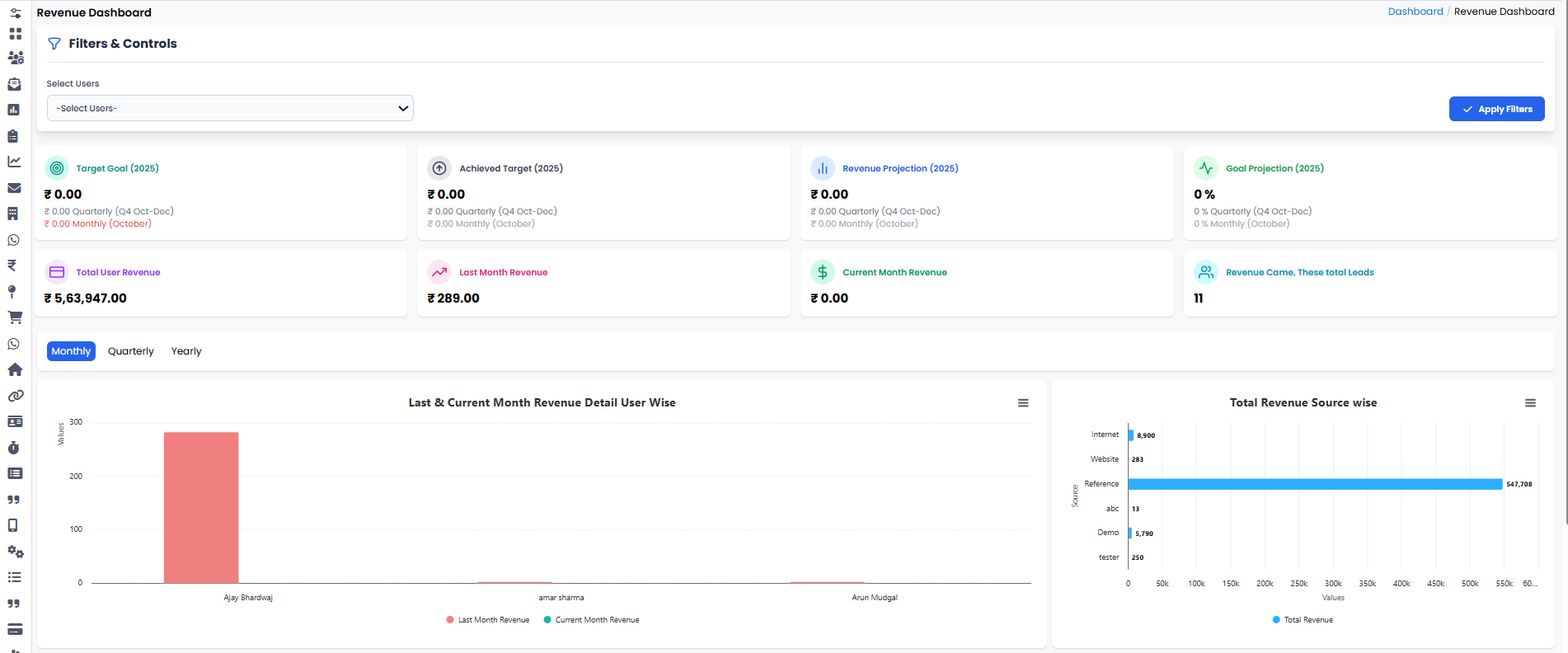Click the envelope mail sidebar icon
Viewport: 1568px width, 653px height.
click(14, 188)
